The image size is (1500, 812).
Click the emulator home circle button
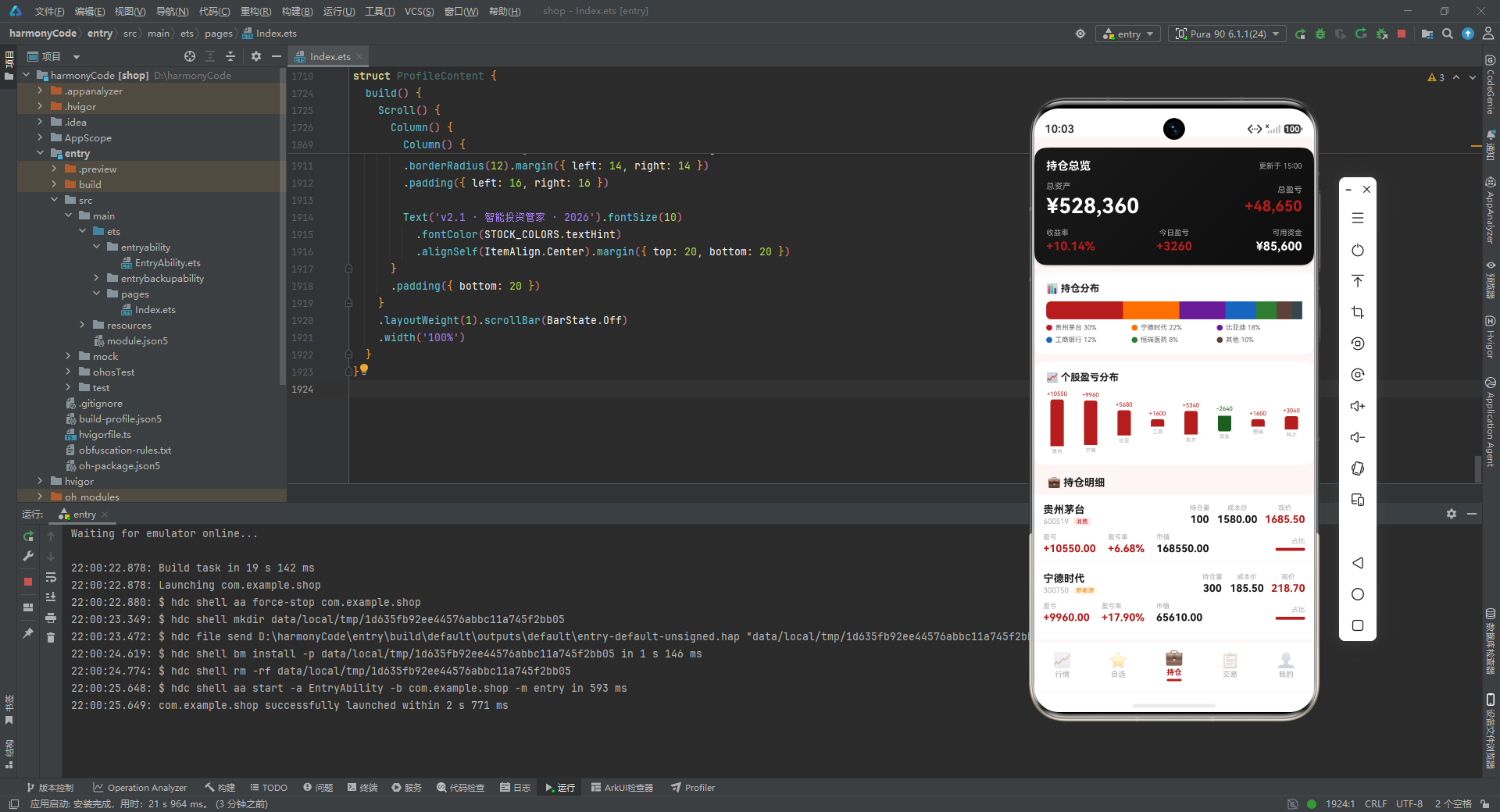point(1358,594)
